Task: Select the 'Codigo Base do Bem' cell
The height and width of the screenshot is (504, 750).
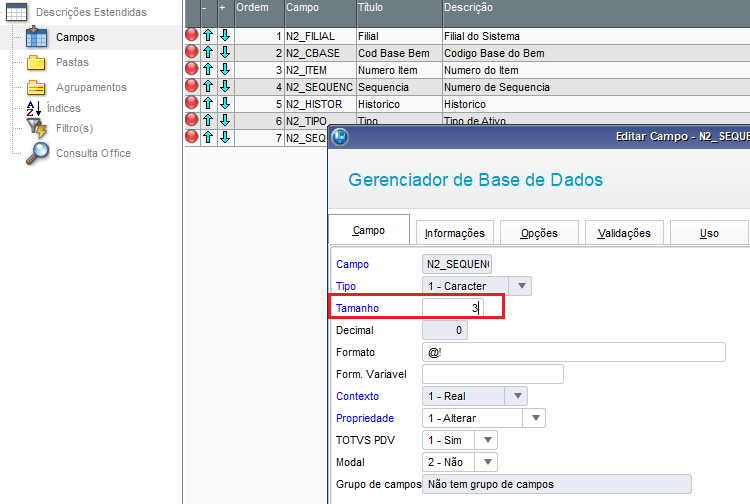Action: [596, 53]
